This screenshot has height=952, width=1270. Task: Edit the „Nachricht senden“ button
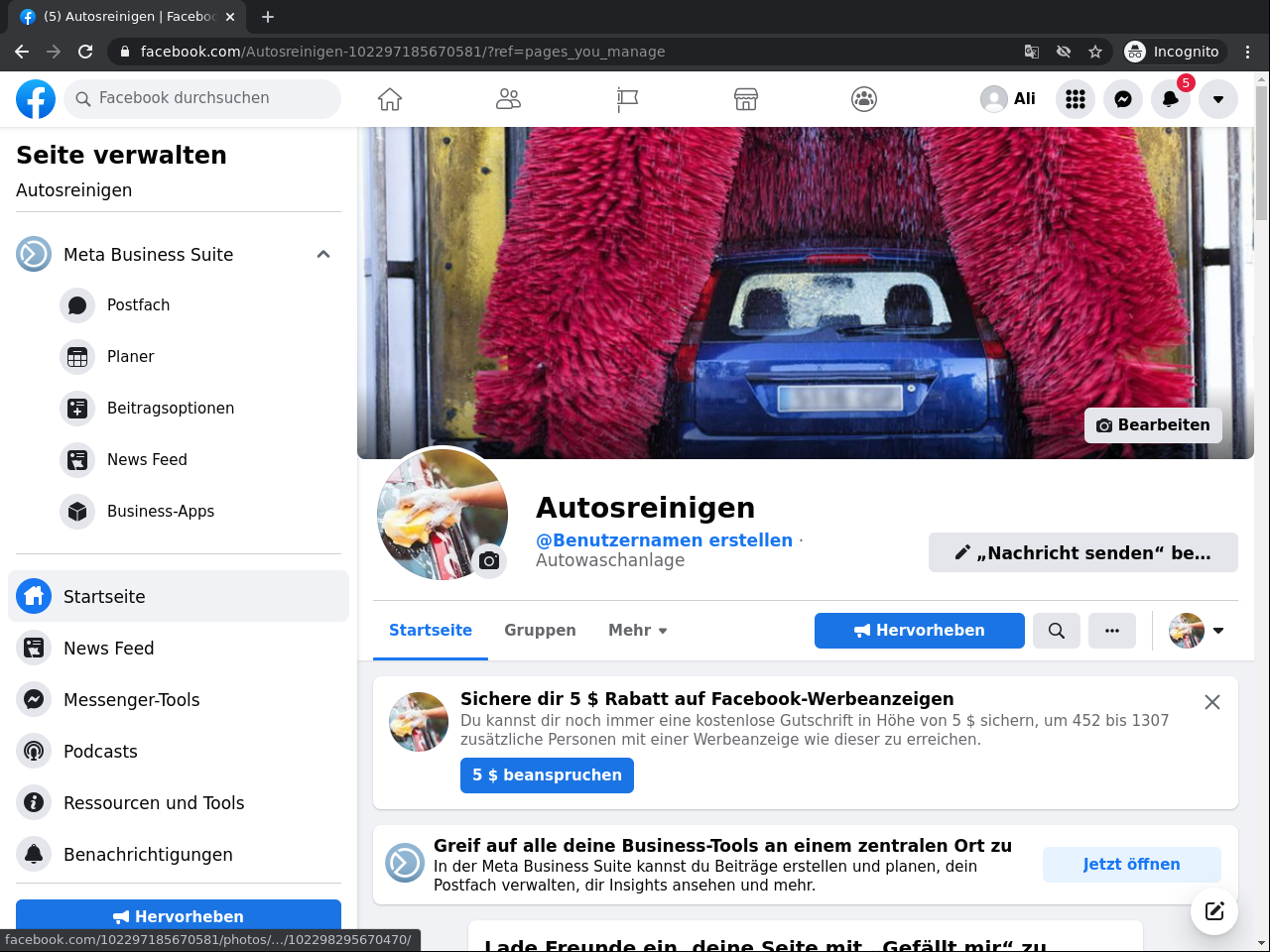click(1083, 552)
